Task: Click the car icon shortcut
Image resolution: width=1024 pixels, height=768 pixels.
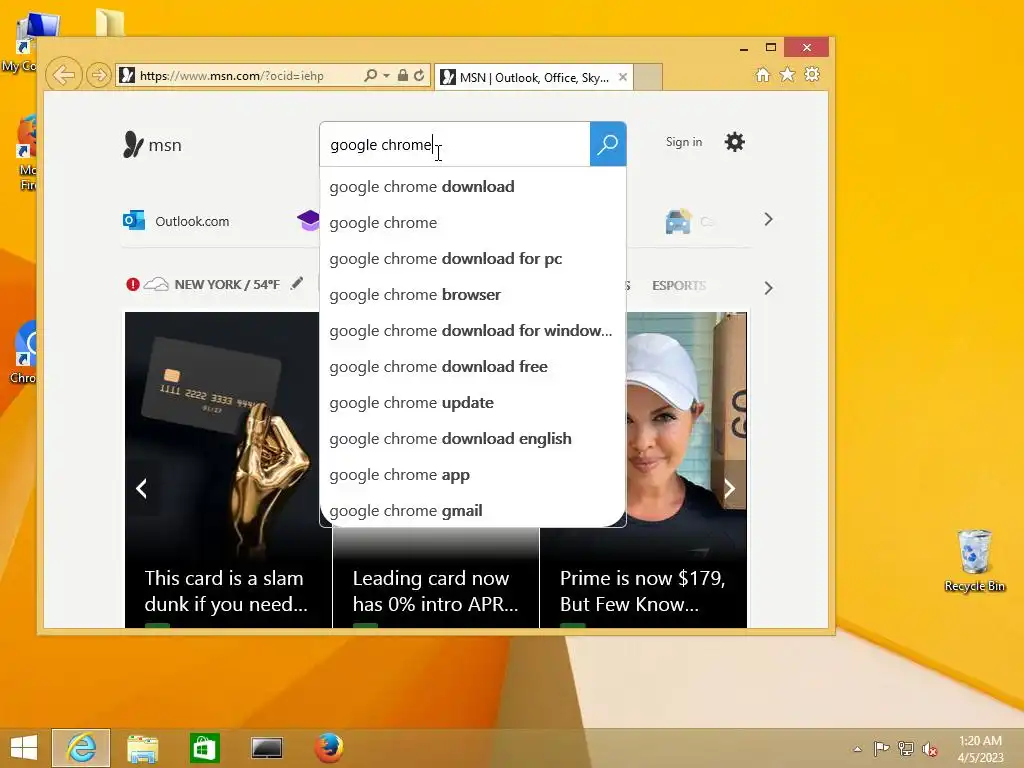Action: (678, 221)
